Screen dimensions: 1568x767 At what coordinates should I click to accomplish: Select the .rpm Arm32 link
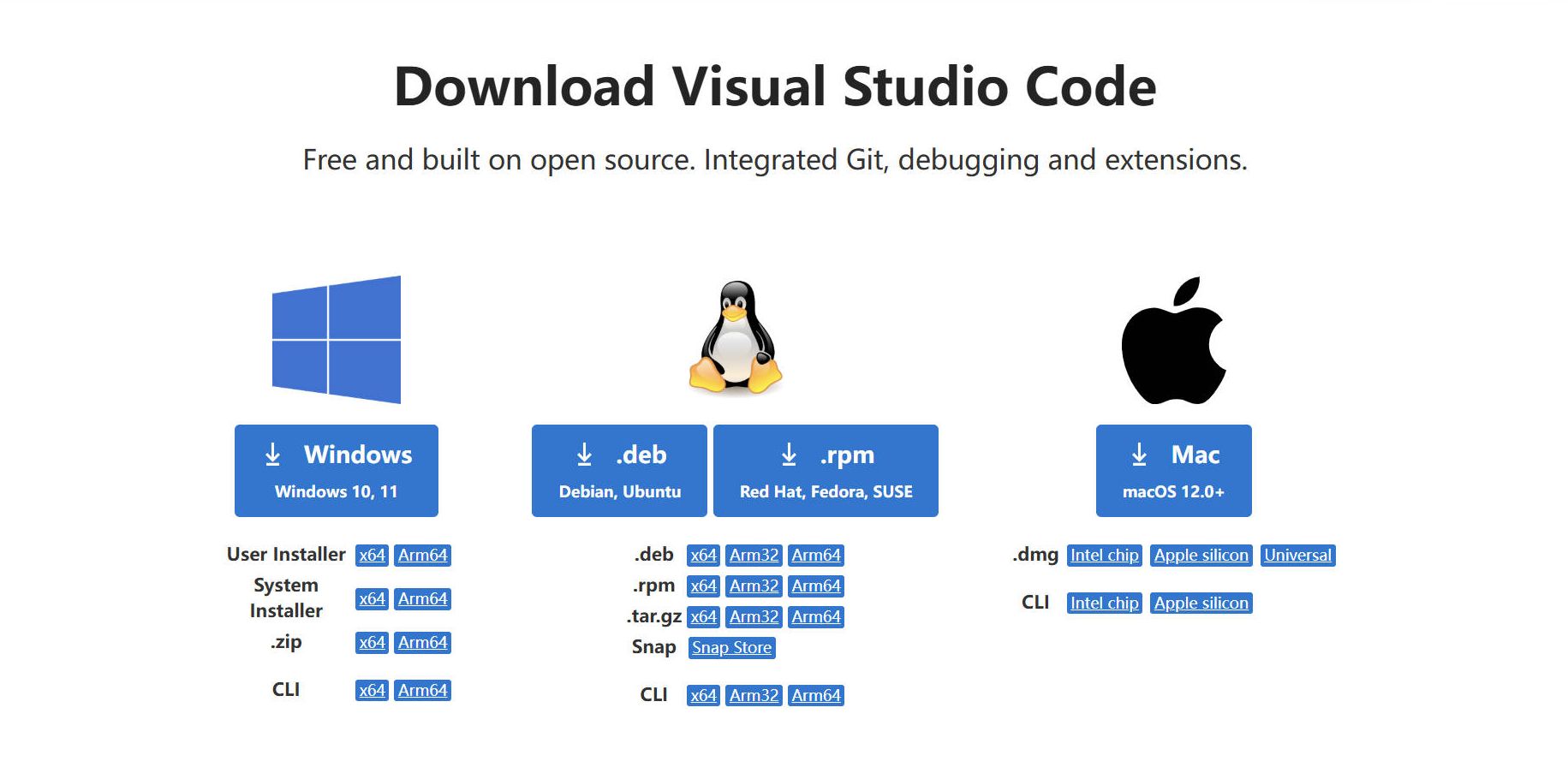pyautogui.click(x=754, y=586)
